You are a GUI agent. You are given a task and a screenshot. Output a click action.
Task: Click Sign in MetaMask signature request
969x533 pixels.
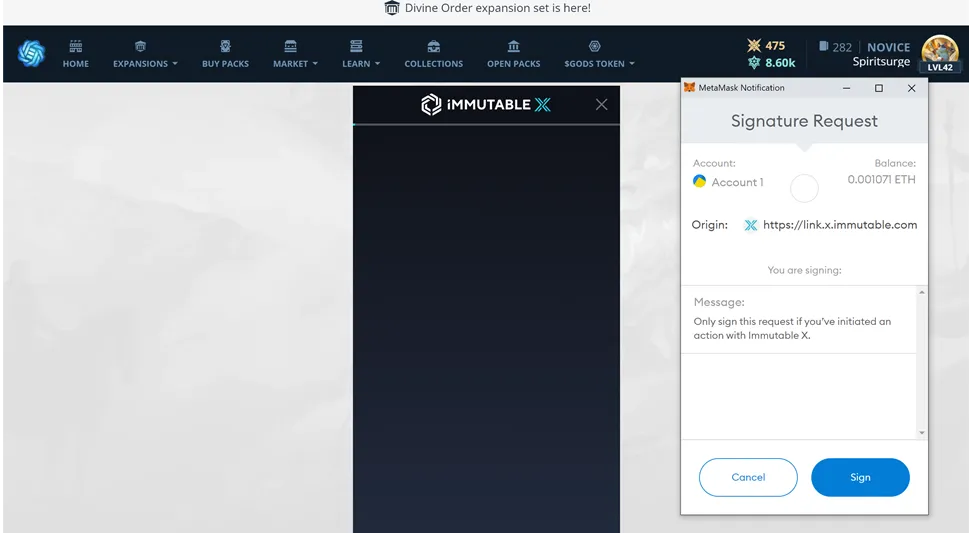(x=860, y=477)
